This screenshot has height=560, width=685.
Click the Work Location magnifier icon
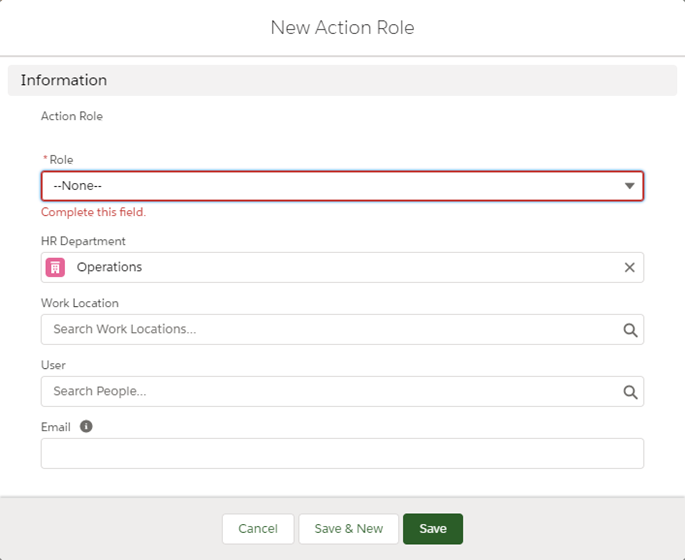630,330
